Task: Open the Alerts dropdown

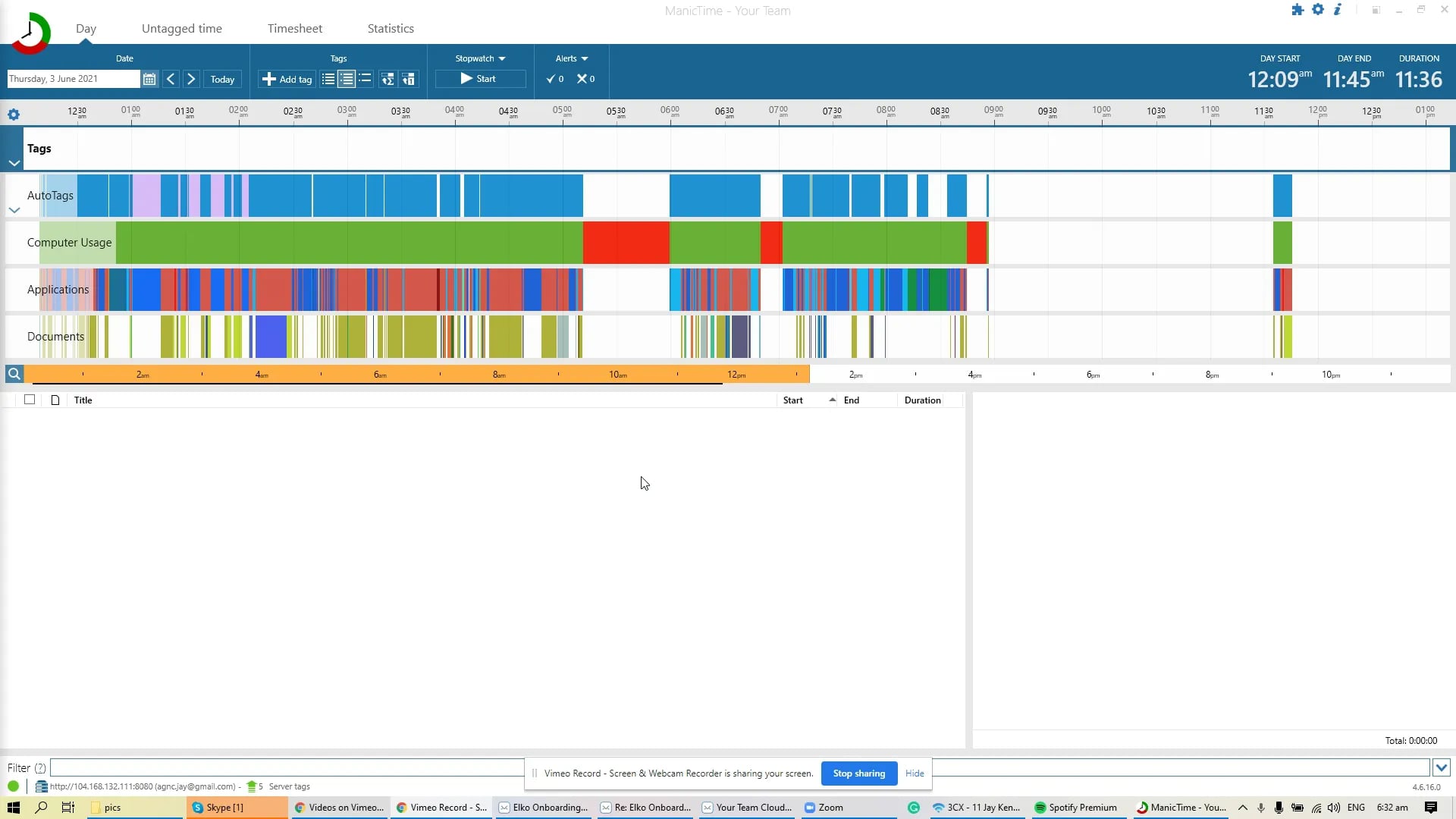Action: 571,58
